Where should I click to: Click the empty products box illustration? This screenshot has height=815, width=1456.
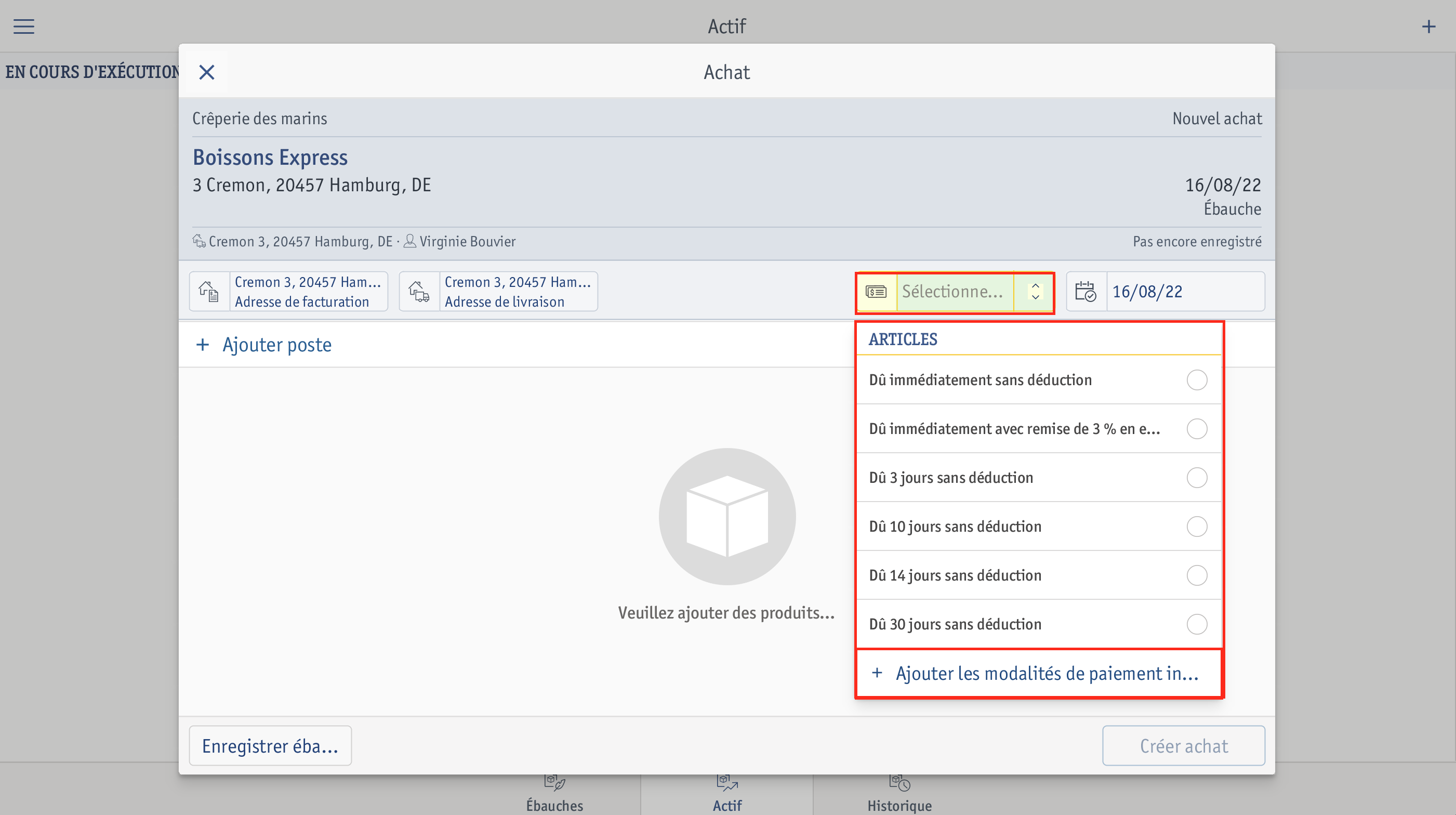coord(727,516)
